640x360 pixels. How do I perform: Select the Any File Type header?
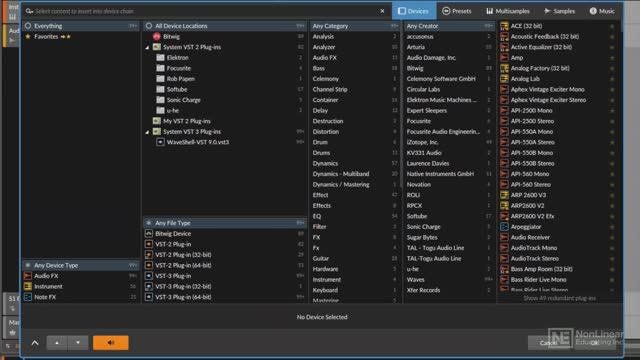coord(224,223)
